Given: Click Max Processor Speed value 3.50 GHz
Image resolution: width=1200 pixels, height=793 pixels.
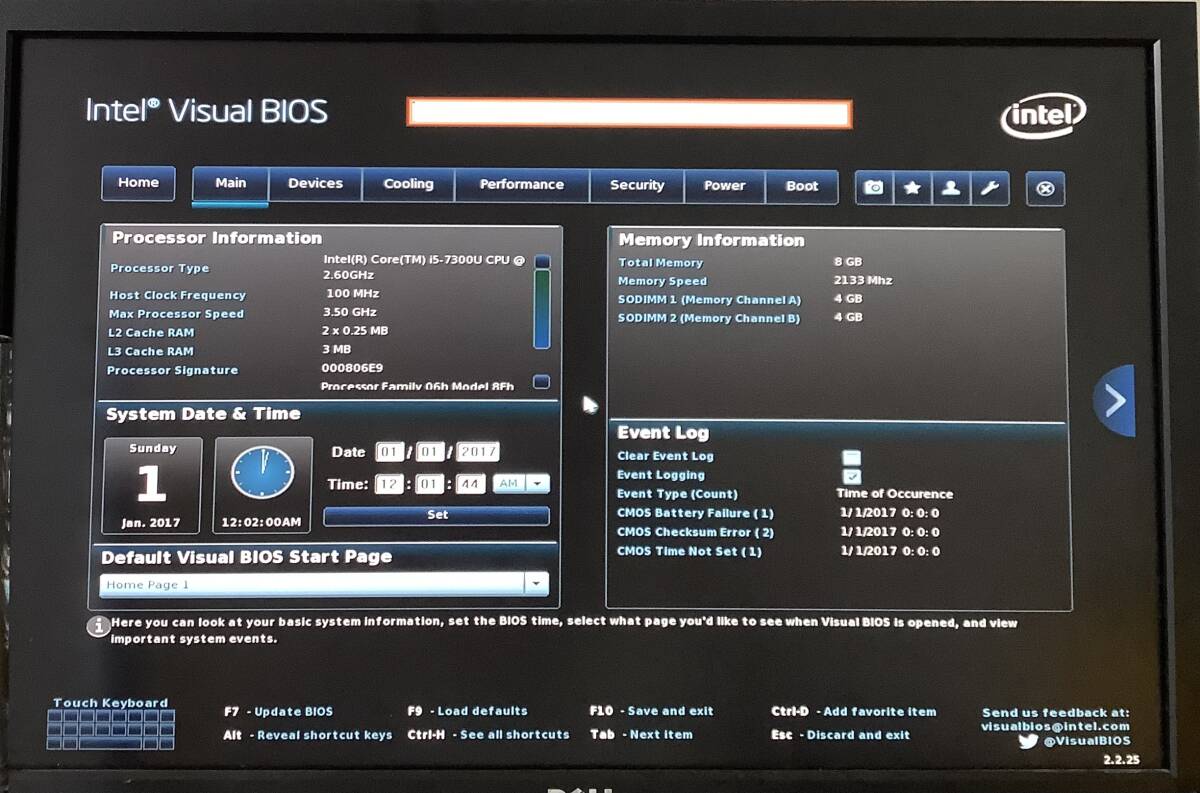Looking at the screenshot, I should click(352, 312).
